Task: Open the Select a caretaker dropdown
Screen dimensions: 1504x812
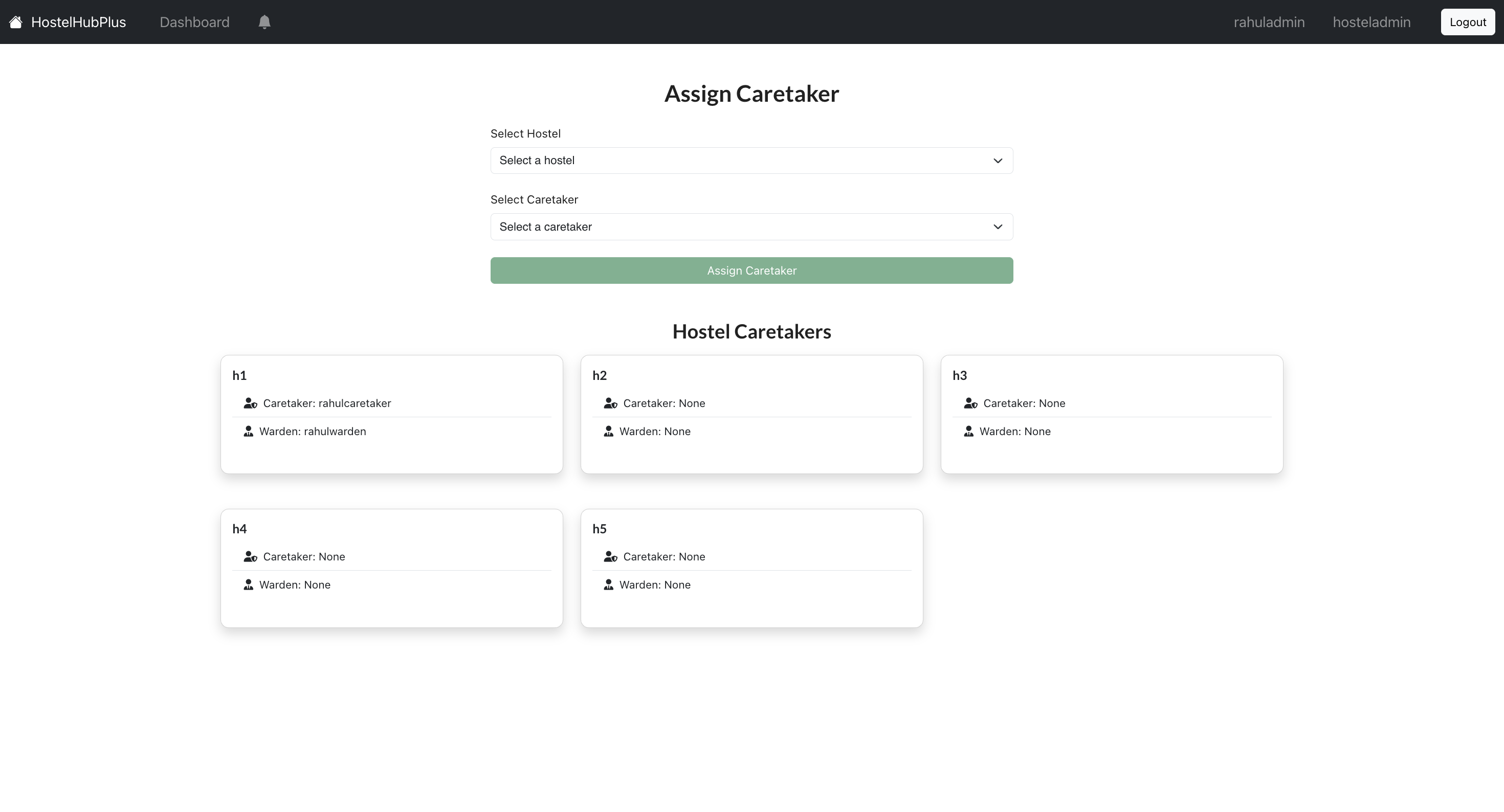Action: coord(751,227)
